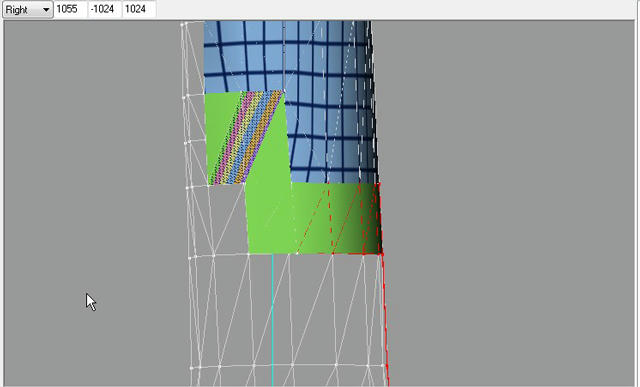Click the field showing -1024
The width and height of the screenshot is (640, 387).
click(x=105, y=9)
